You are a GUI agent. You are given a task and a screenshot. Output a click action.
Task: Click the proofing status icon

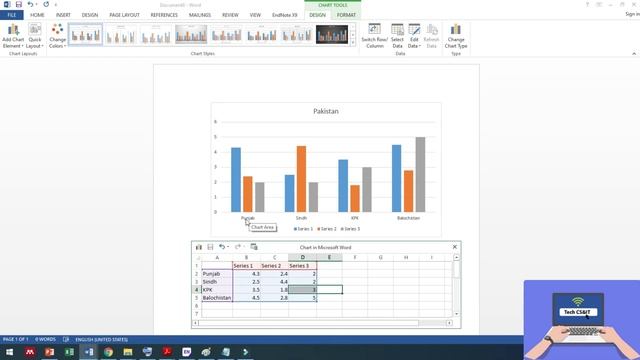[66, 340]
